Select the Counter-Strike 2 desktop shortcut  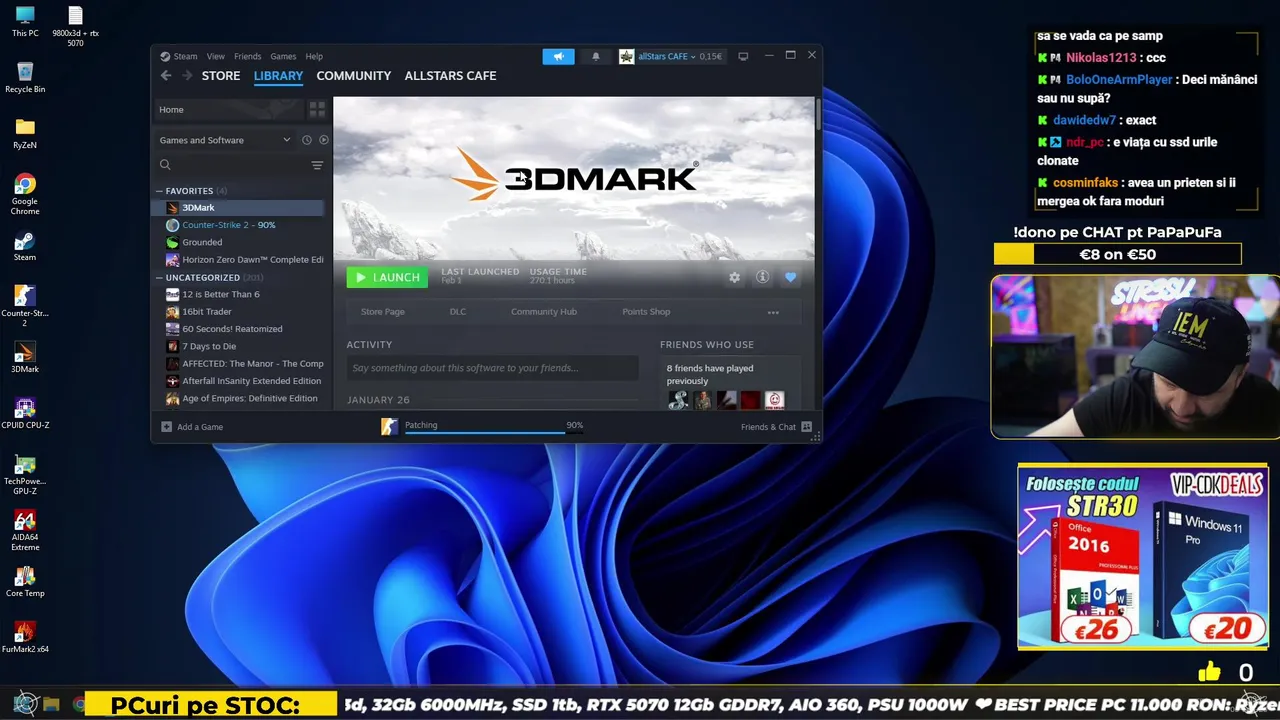pyautogui.click(x=25, y=306)
